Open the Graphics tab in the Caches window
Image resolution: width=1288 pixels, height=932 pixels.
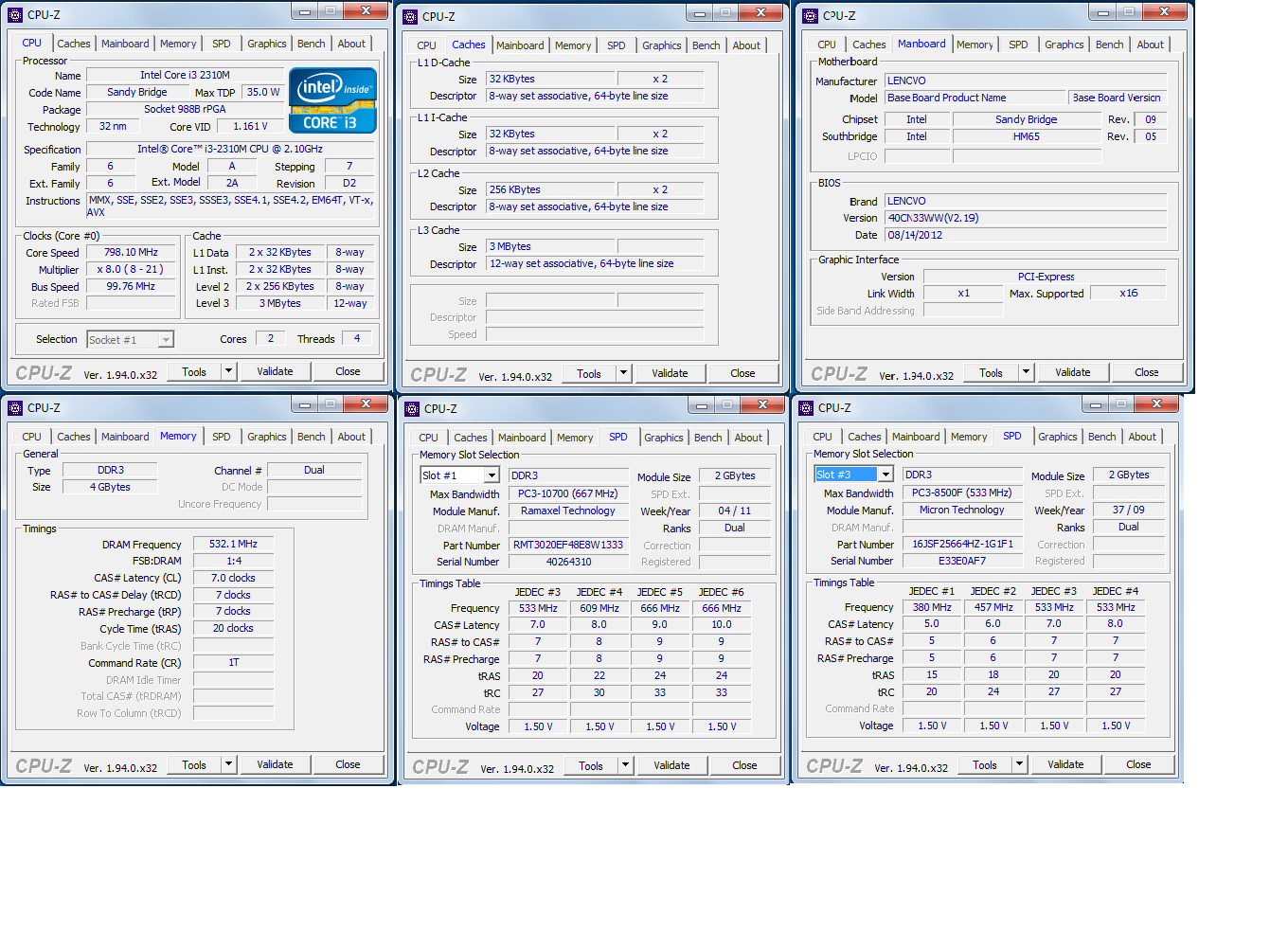(661, 45)
